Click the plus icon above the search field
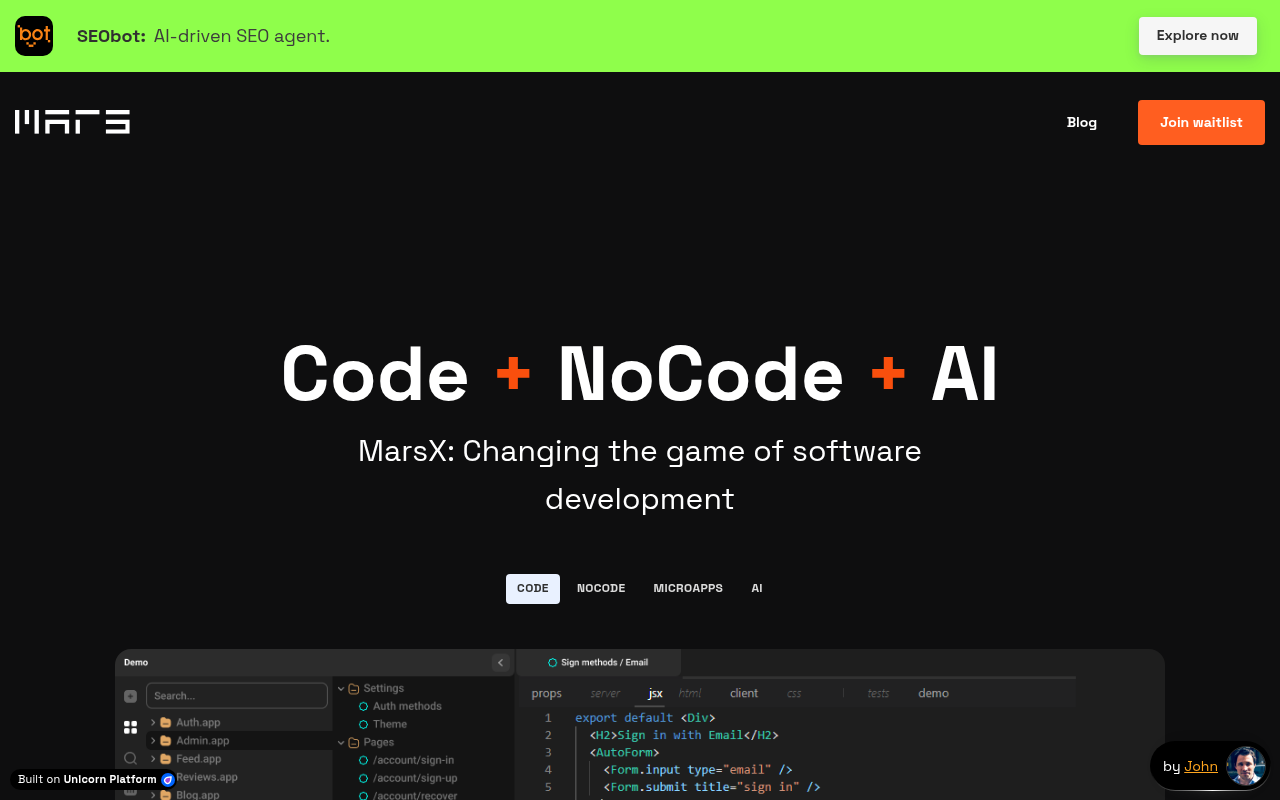The image size is (1280, 800). pyautogui.click(x=130, y=696)
